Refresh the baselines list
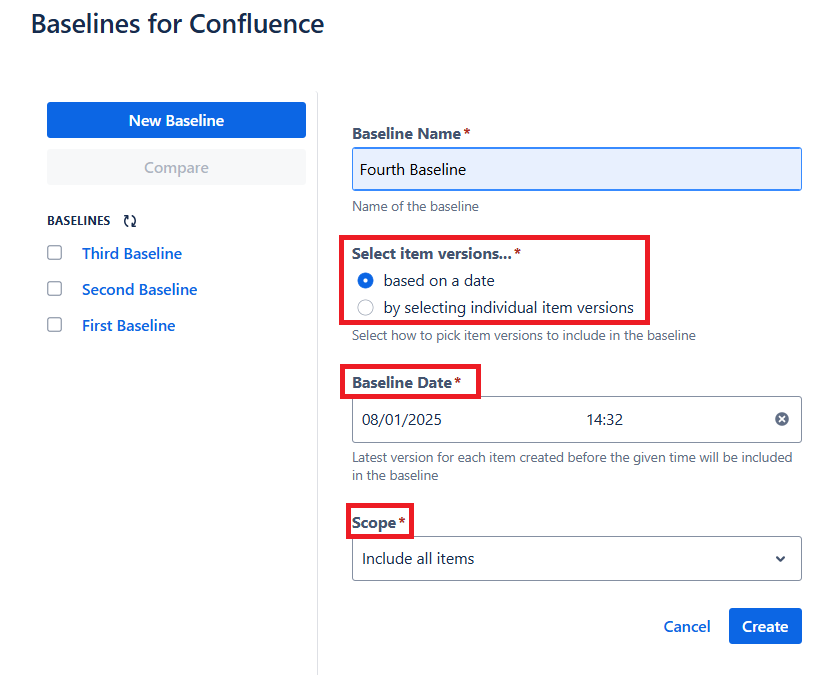The width and height of the screenshot is (834, 675). click(129, 220)
